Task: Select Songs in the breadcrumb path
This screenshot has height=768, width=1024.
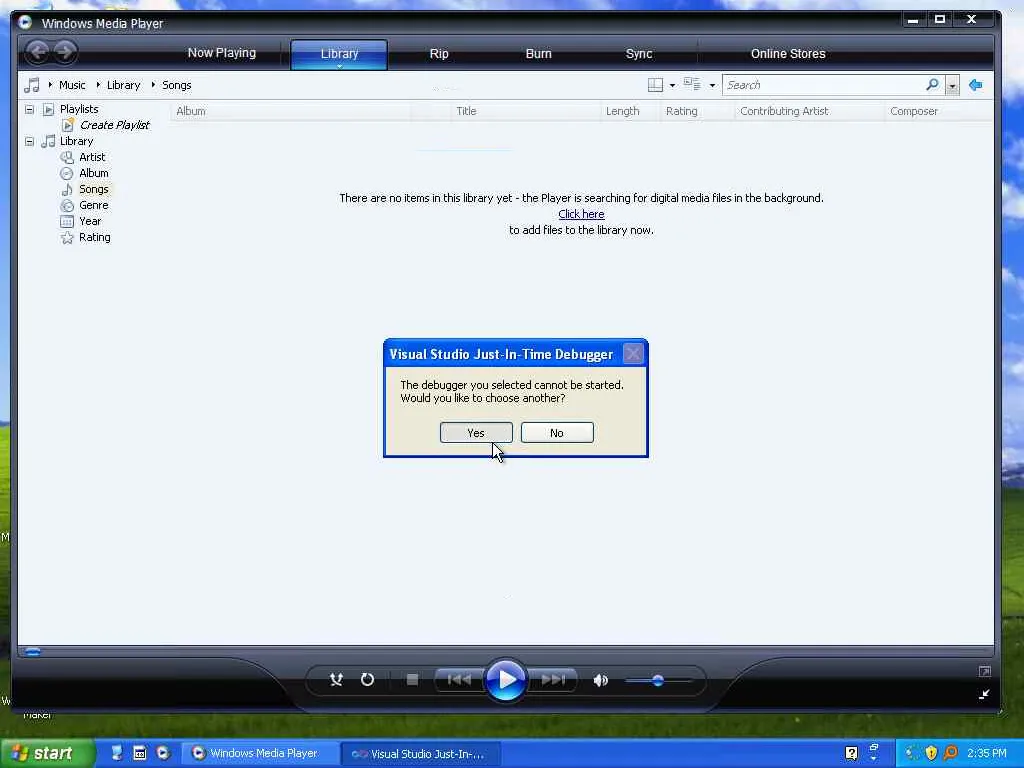Action: pos(176,85)
